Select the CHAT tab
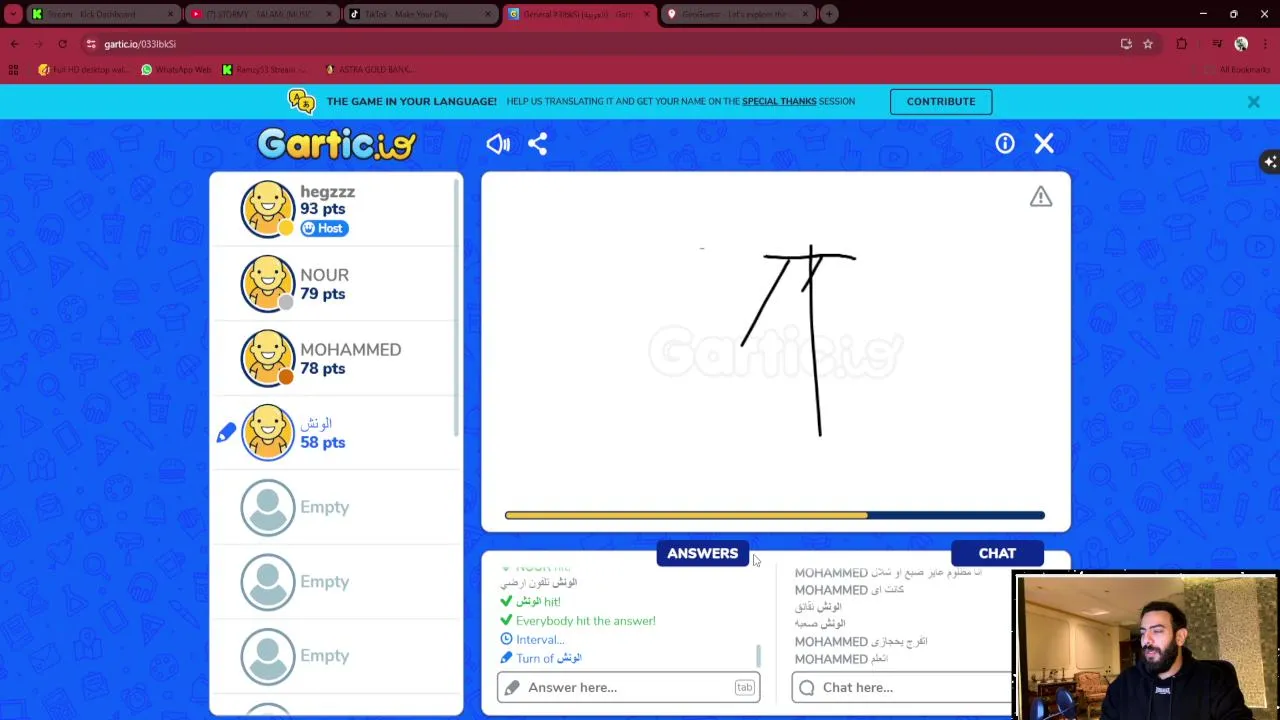Screen dimensions: 1280x720 click(997, 553)
